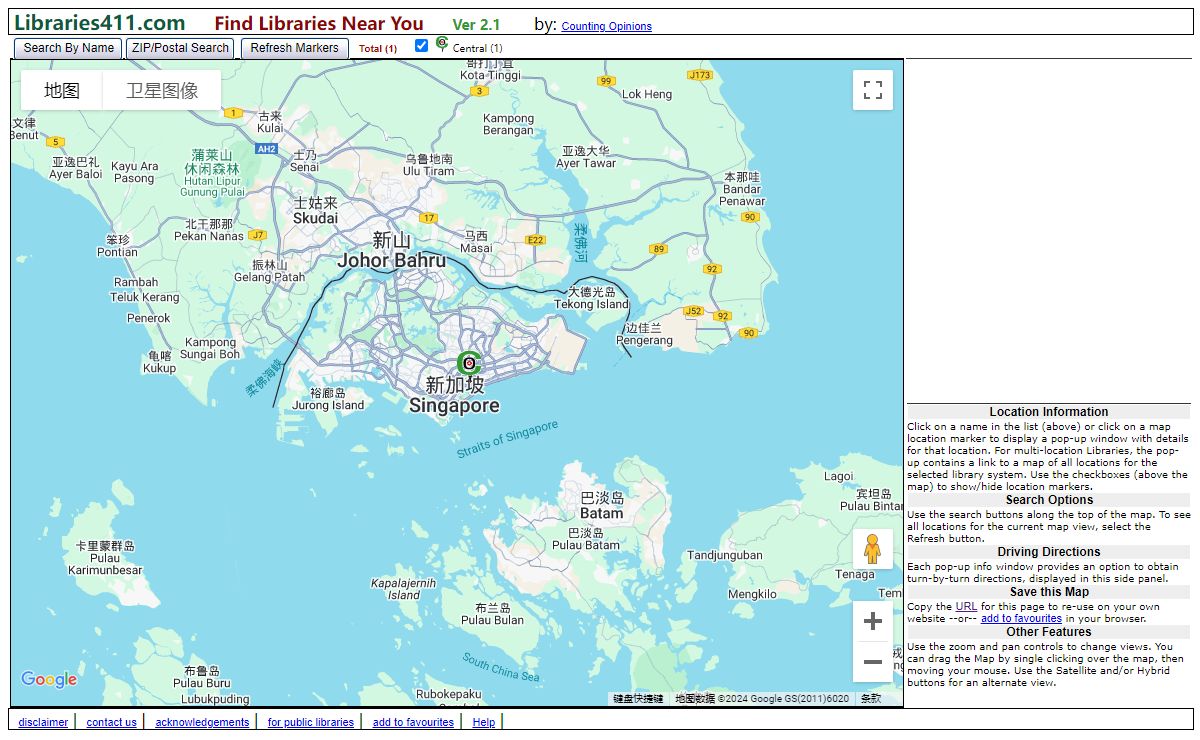Click the URL link under Save this Map
Image resolution: width=1200 pixels, height=740 pixels.
966,606
